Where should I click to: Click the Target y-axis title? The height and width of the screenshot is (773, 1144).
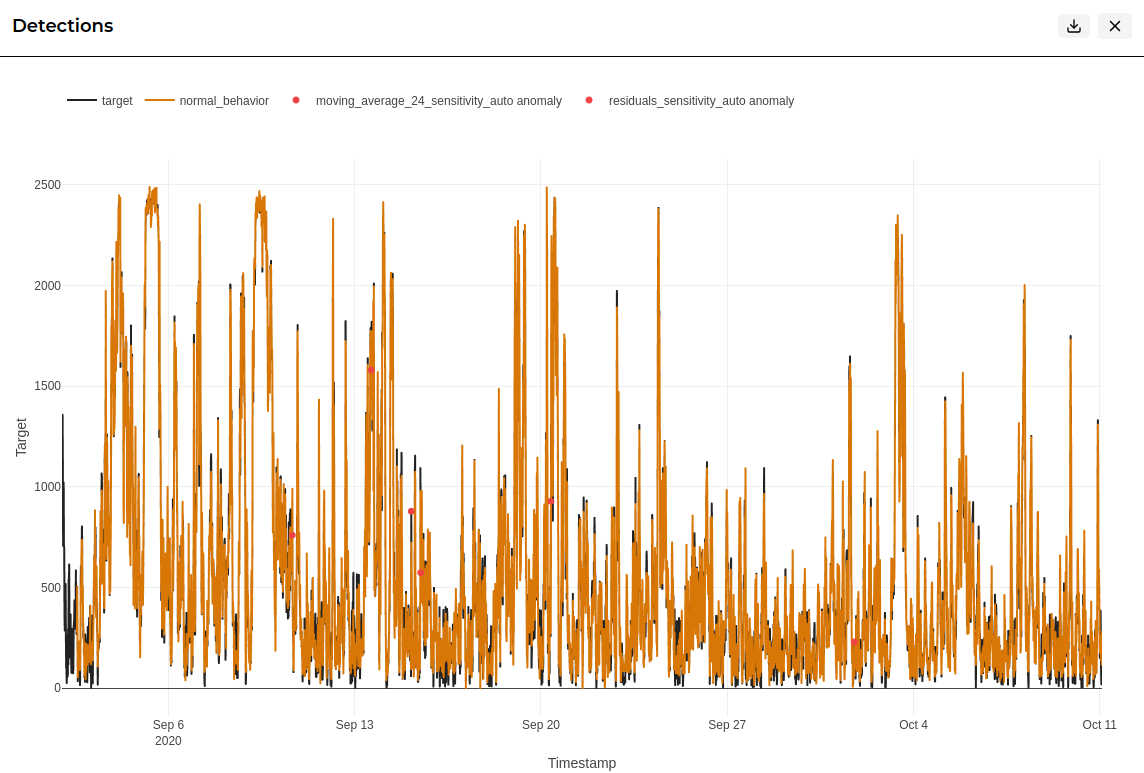(x=21, y=437)
